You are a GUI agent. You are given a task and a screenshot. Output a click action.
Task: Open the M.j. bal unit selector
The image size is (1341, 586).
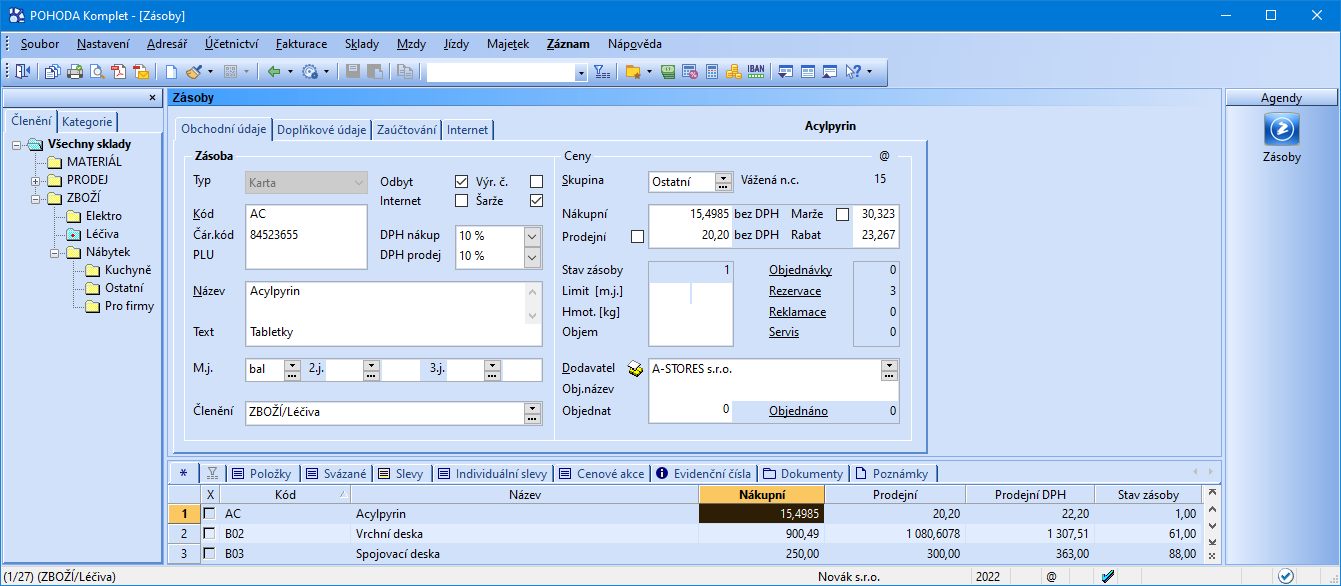292,370
